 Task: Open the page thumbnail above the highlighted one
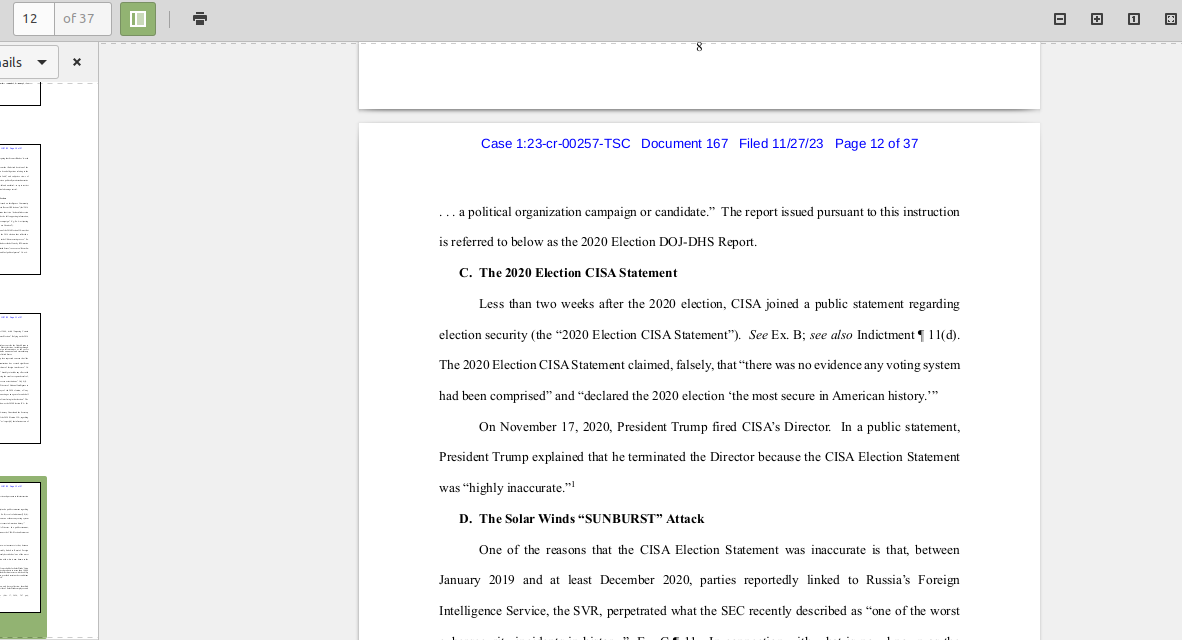pos(20,378)
